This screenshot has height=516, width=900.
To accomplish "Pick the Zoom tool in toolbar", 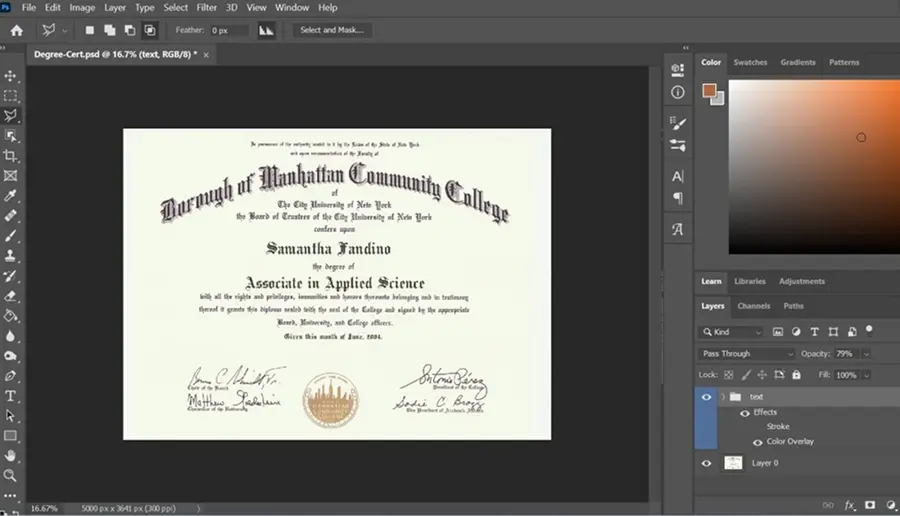I will pos(10,475).
